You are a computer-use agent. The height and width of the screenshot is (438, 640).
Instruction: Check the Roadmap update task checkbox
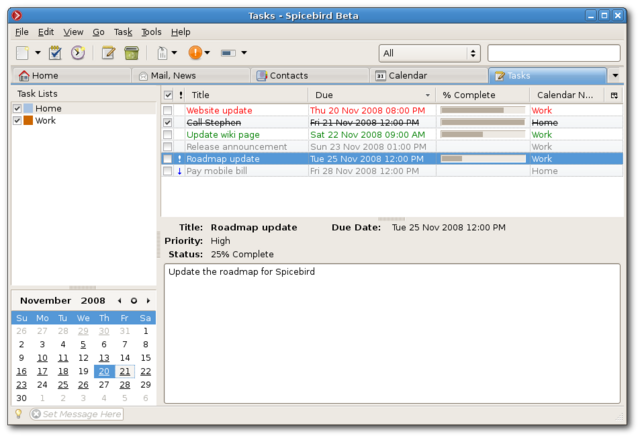167,159
